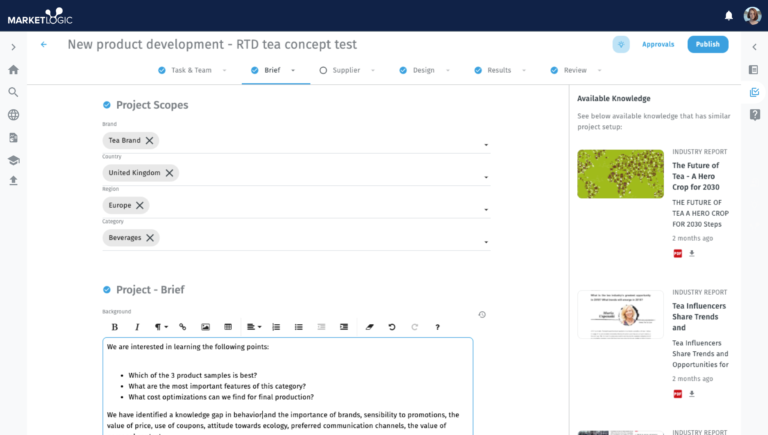The image size is (768, 435).
Task: Go to Home in the sidebar
Action: [x=13, y=70]
